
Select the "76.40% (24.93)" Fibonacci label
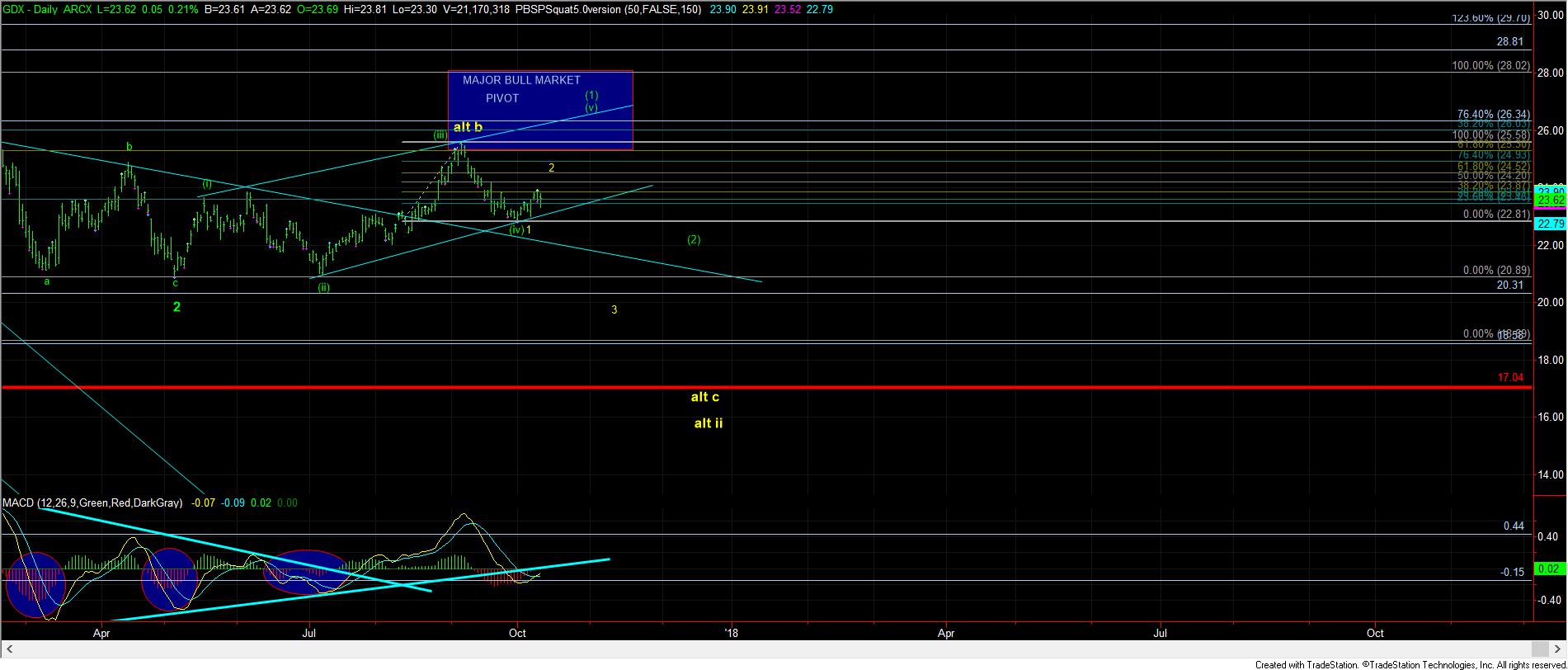1494,155
